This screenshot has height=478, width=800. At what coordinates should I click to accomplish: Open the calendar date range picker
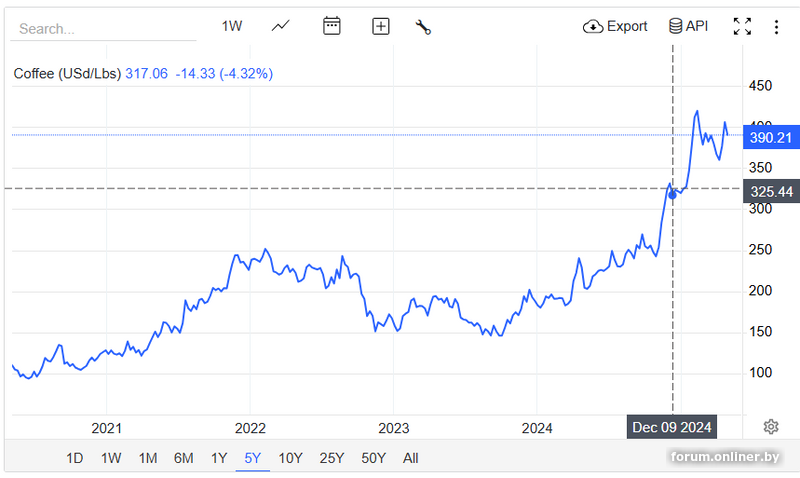[332, 26]
